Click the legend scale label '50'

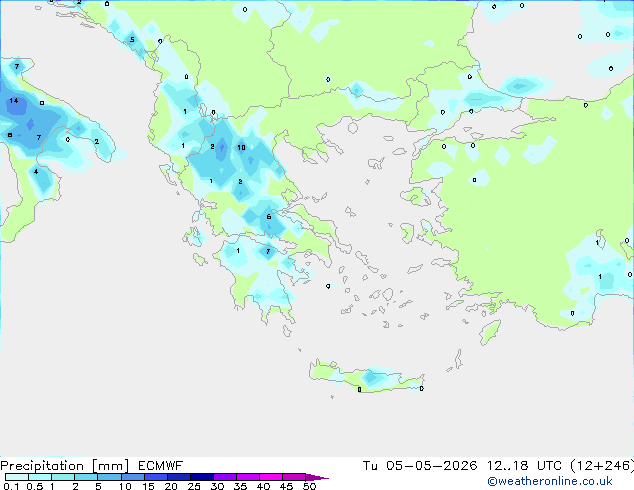pyautogui.click(x=309, y=486)
